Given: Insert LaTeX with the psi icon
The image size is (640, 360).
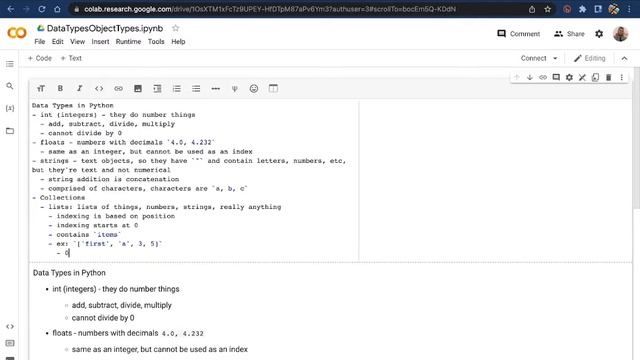Looking at the screenshot, I should (235, 89).
